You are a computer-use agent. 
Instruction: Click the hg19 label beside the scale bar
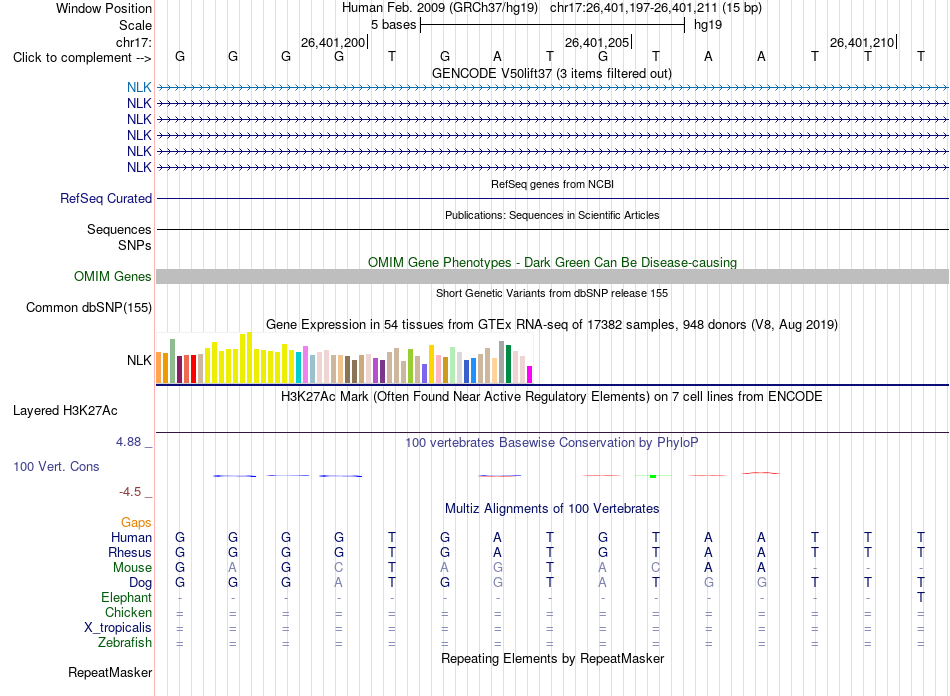tap(708, 25)
